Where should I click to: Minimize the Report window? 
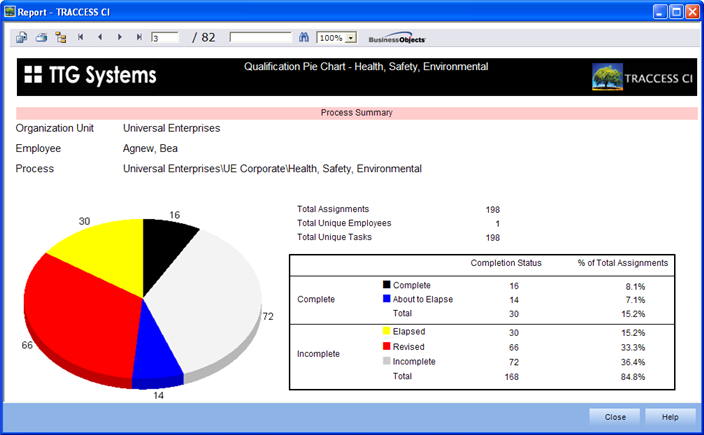tap(660, 12)
